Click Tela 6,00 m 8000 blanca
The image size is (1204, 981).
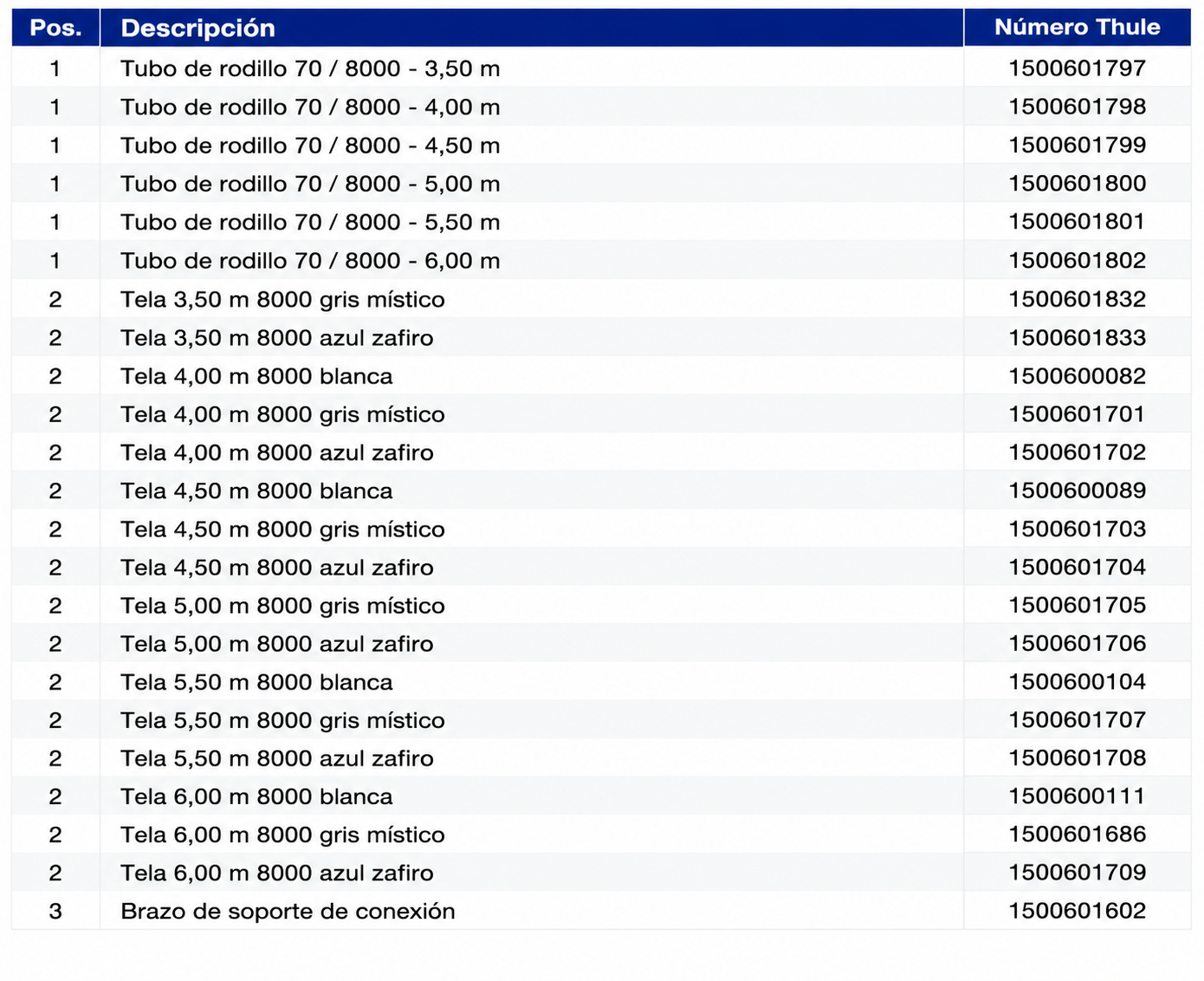(256, 796)
